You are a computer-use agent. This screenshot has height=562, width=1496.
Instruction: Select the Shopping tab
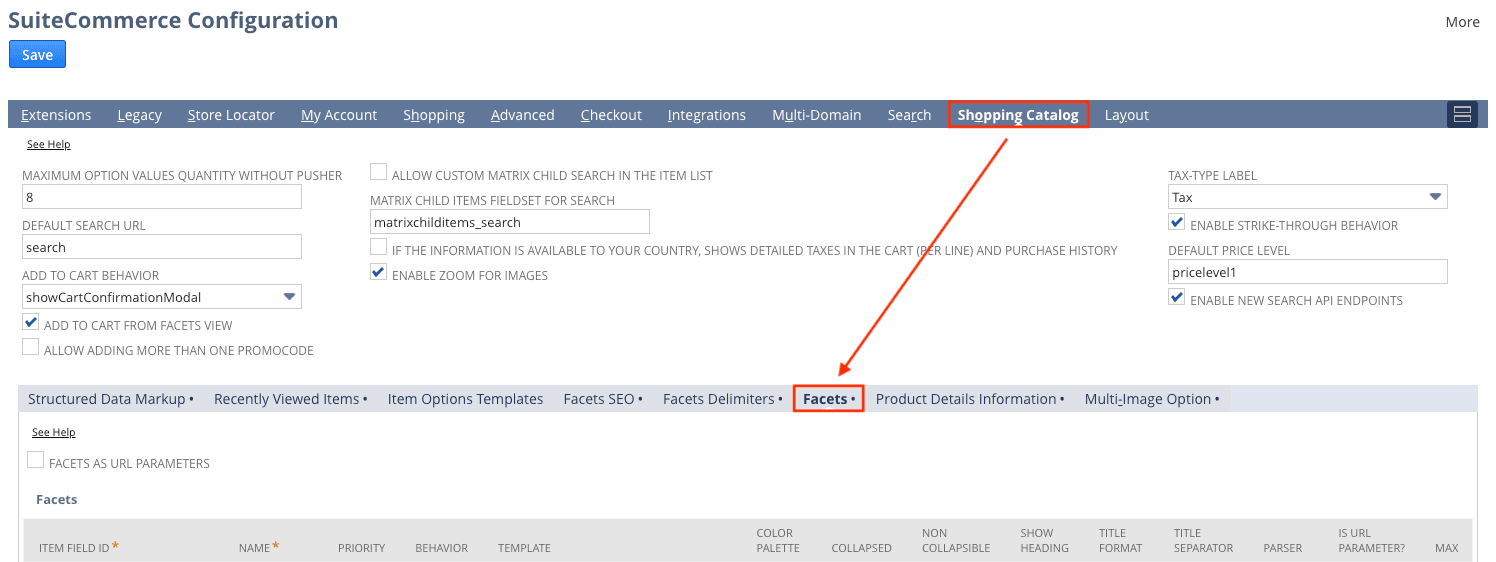click(434, 115)
